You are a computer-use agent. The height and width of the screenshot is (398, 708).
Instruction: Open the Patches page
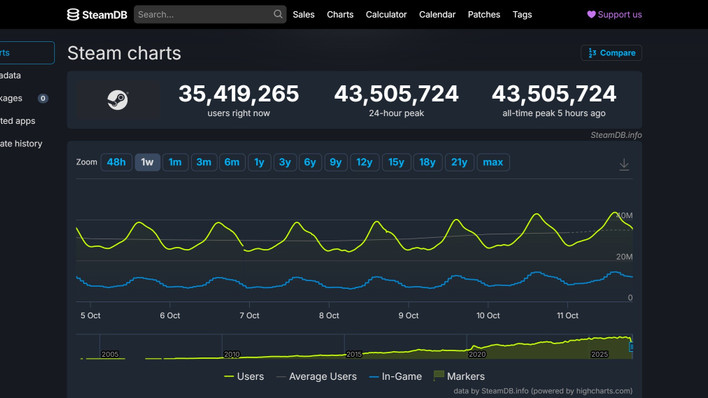(x=484, y=14)
